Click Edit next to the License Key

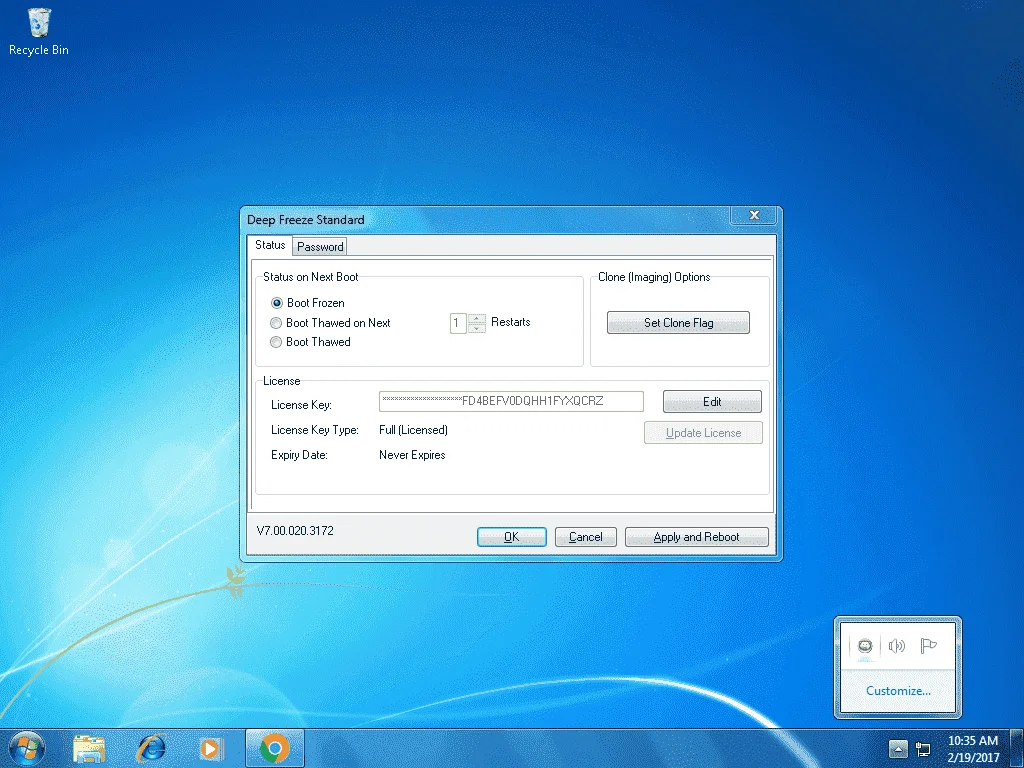[x=712, y=402]
